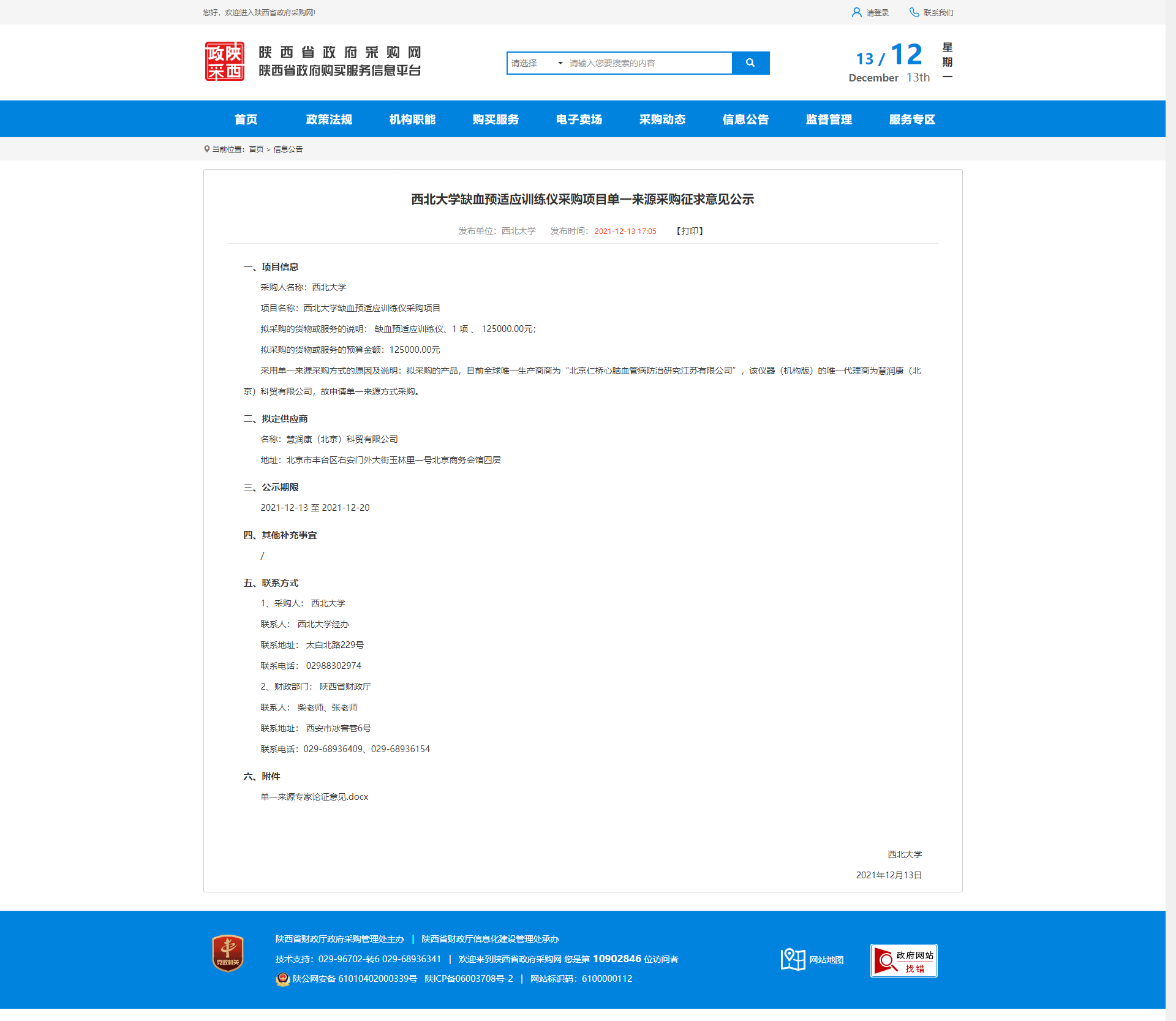Click the red Shaanxi procurement logo
The width and height of the screenshot is (1176, 1021).
pyautogui.click(x=224, y=61)
